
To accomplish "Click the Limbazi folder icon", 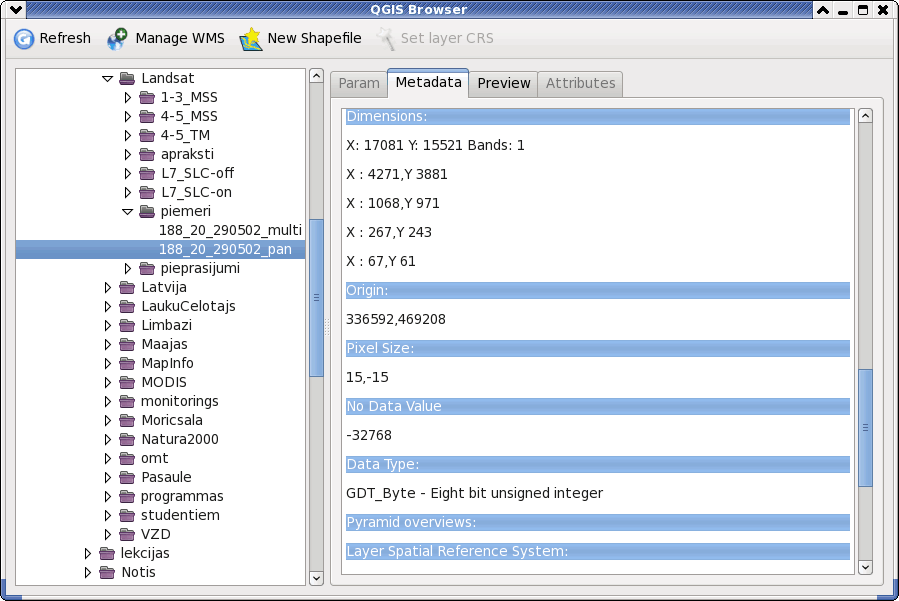I will 127,325.
